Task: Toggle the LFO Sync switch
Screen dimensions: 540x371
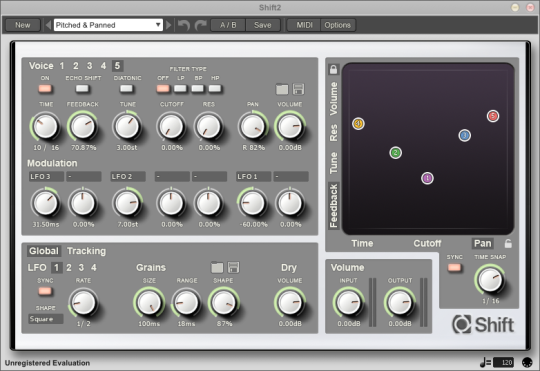Action: point(45,291)
